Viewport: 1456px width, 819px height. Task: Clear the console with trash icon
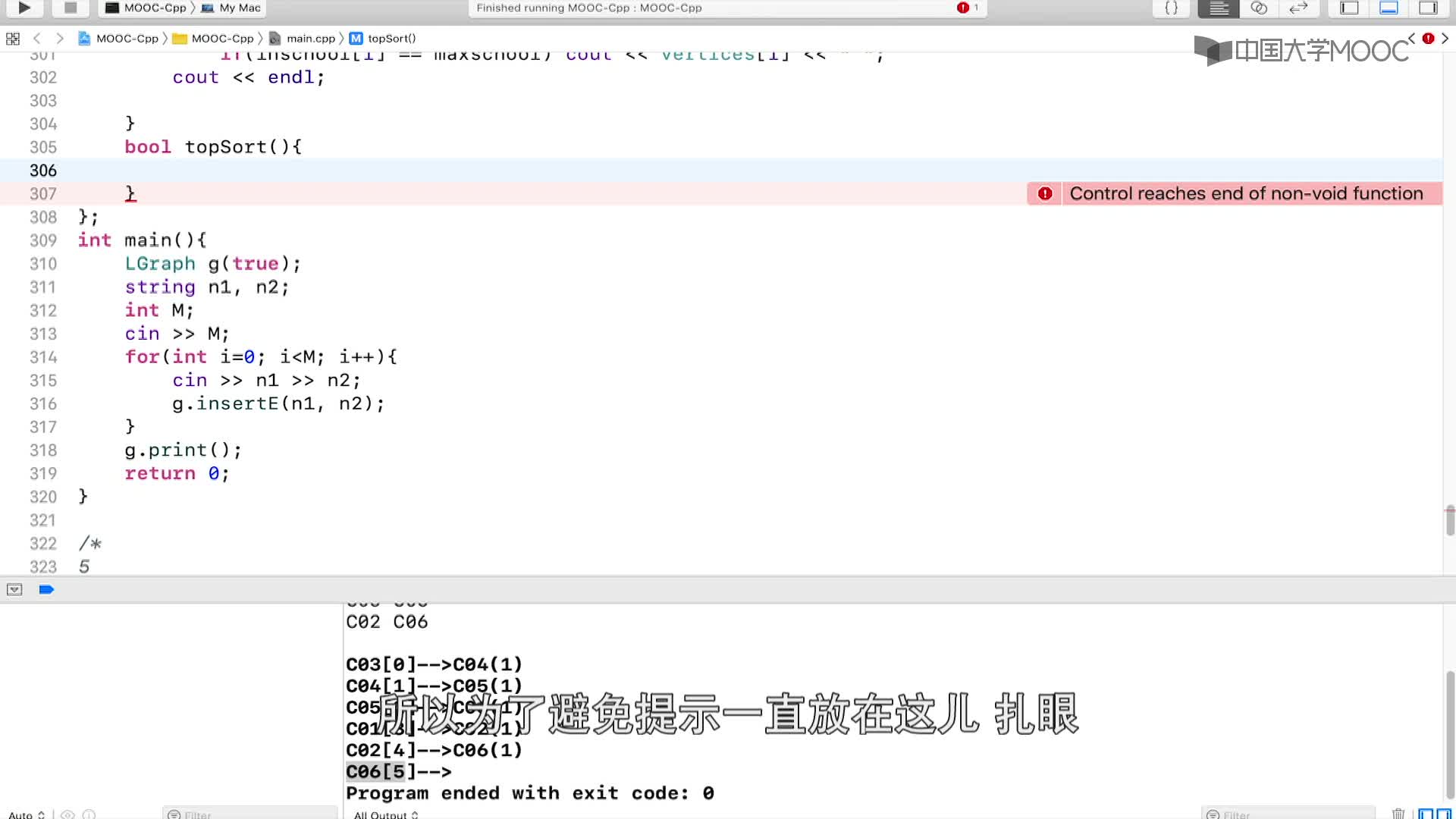pos(1398,814)
